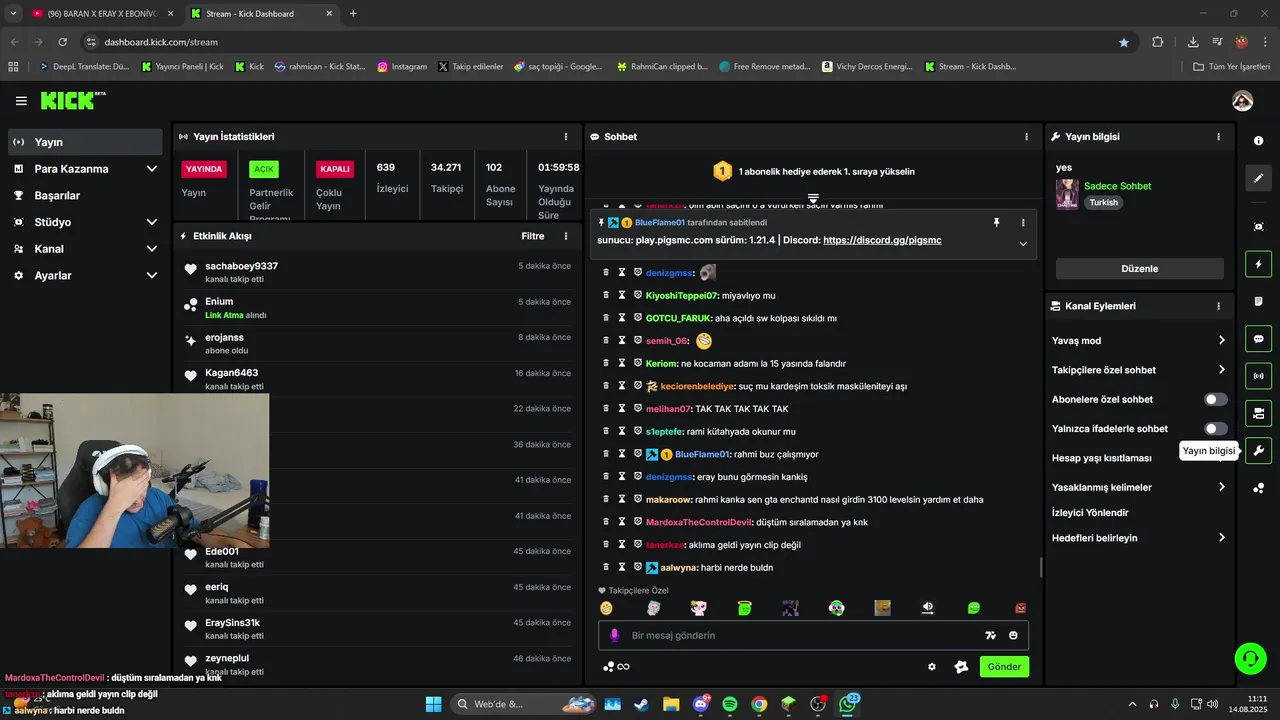
Task: Open Yayın bilgisi panel three-dot menu
Action: click(x=1218, y=137)
